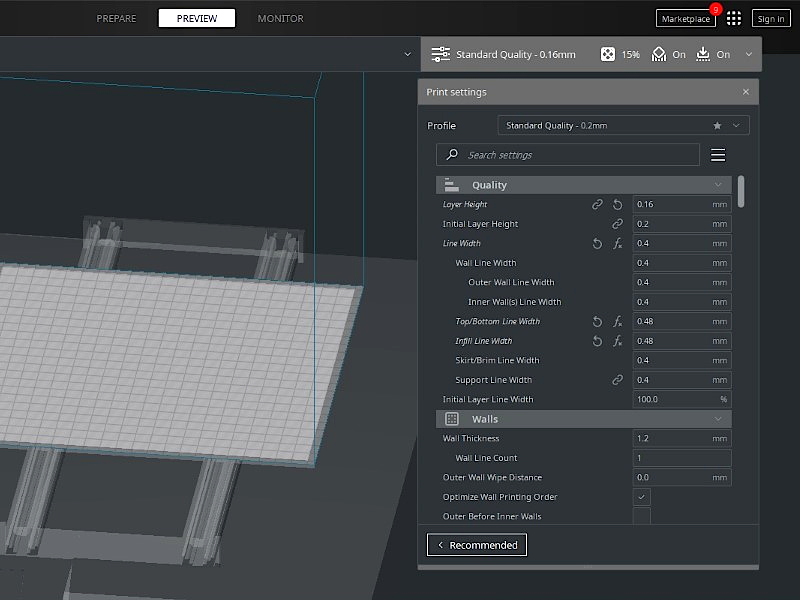Click the Layer Height link icon
The image size is (800, 600).
click(597, 204)
